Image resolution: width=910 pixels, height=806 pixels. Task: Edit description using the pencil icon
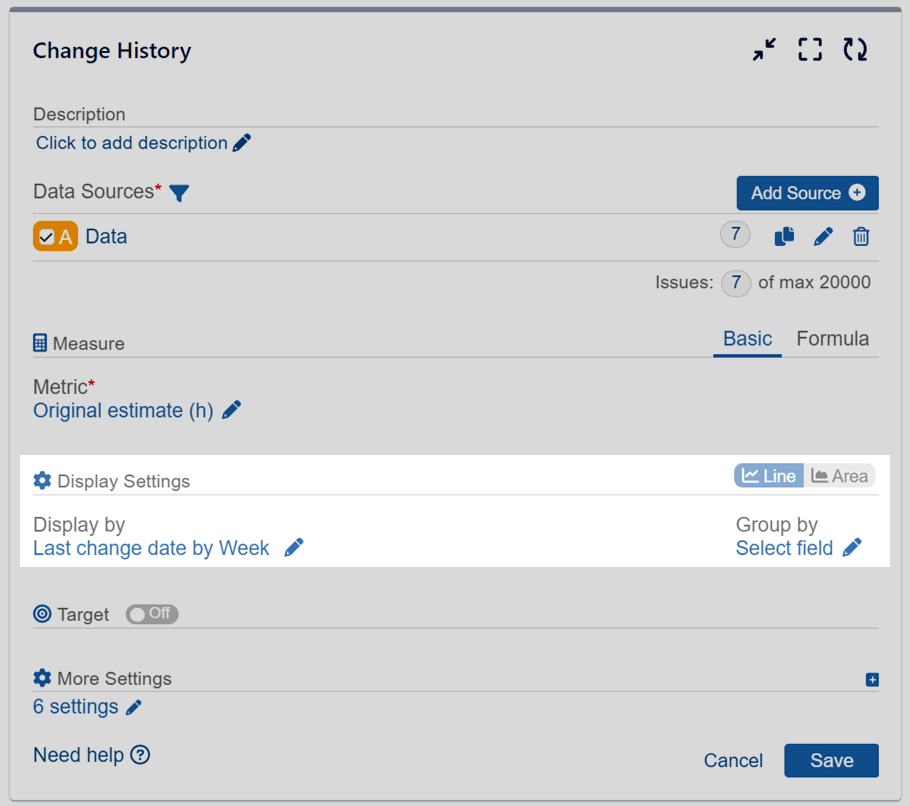click(x=242, y=143)
